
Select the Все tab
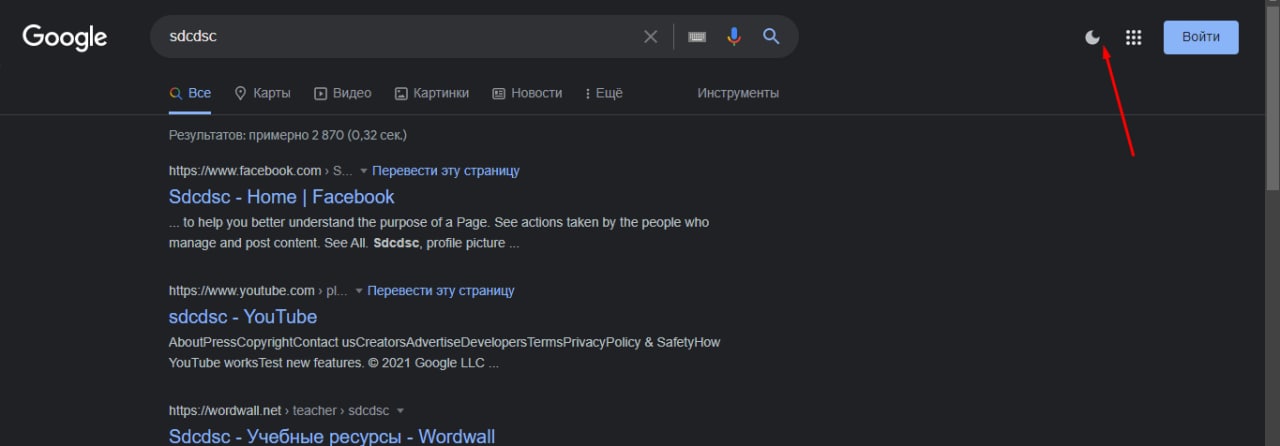click(190, 93)
